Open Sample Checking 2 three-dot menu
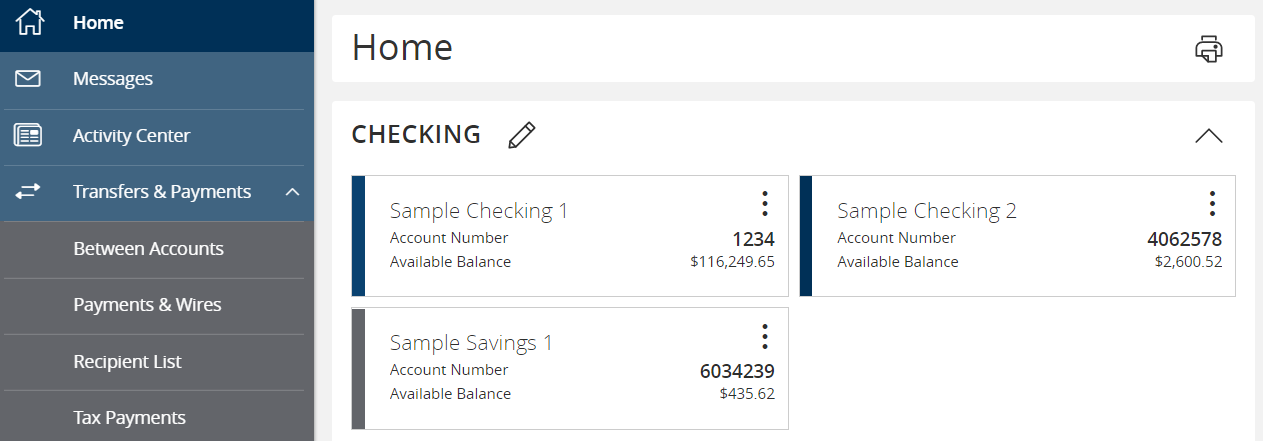The height and width of the screenshot is (441, 1263). (x=1211, y=204)
